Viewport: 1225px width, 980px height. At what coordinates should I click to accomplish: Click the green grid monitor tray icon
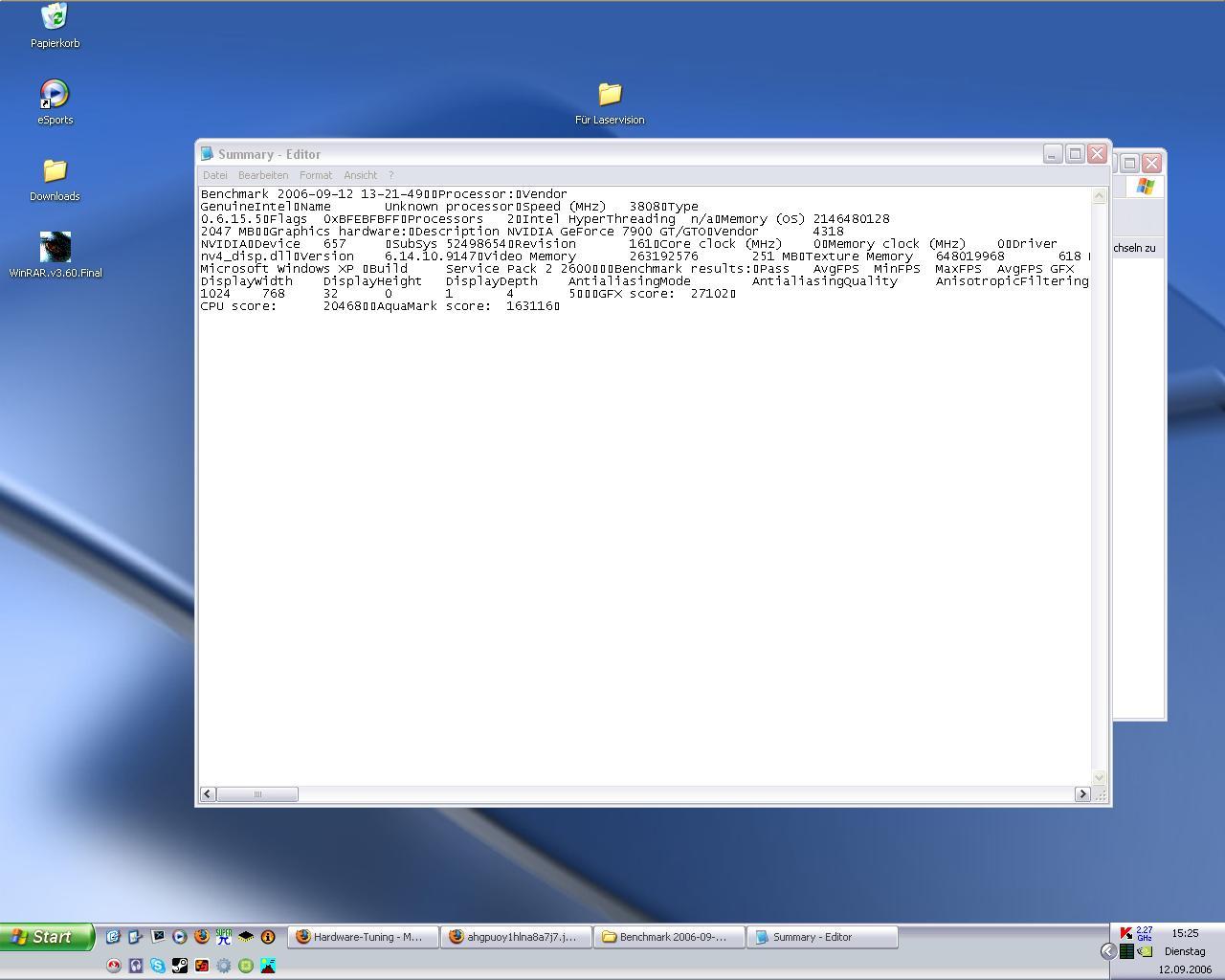1126,951
